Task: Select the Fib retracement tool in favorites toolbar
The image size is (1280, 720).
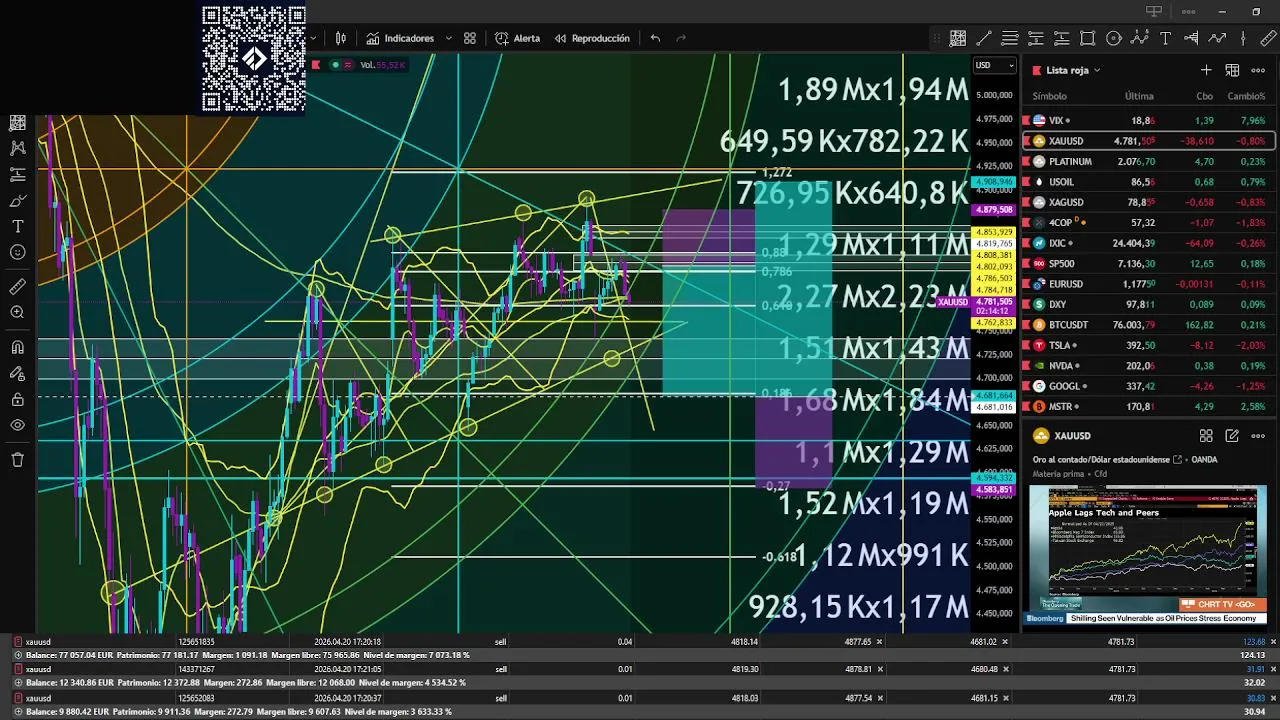Action: [1010, 38]
